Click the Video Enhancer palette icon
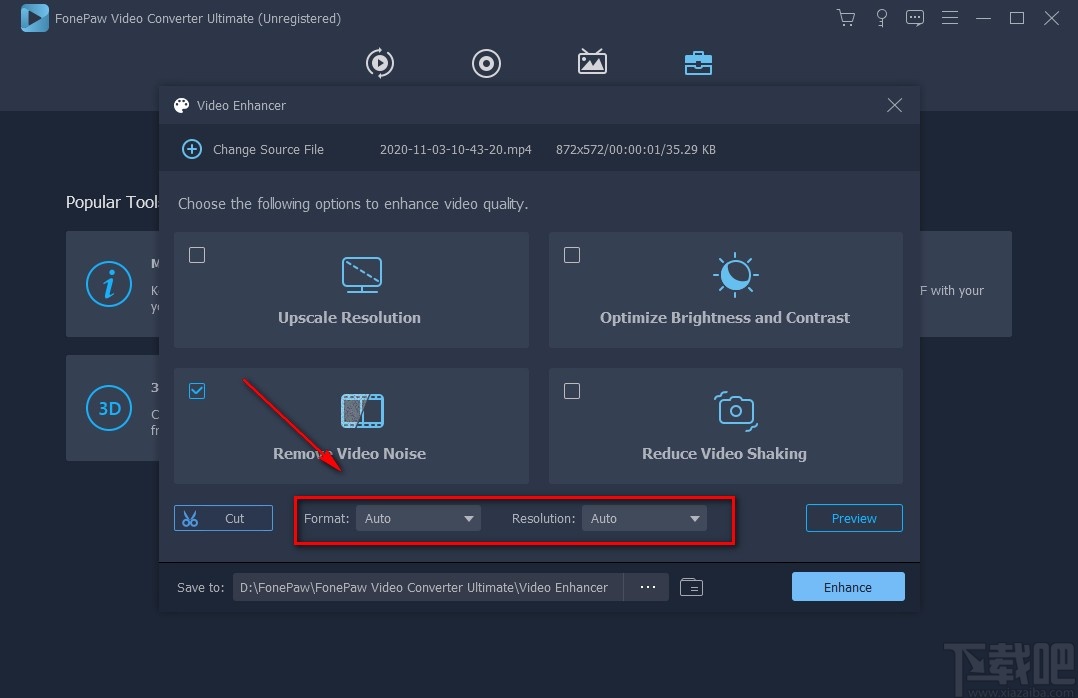 (182, 105)
